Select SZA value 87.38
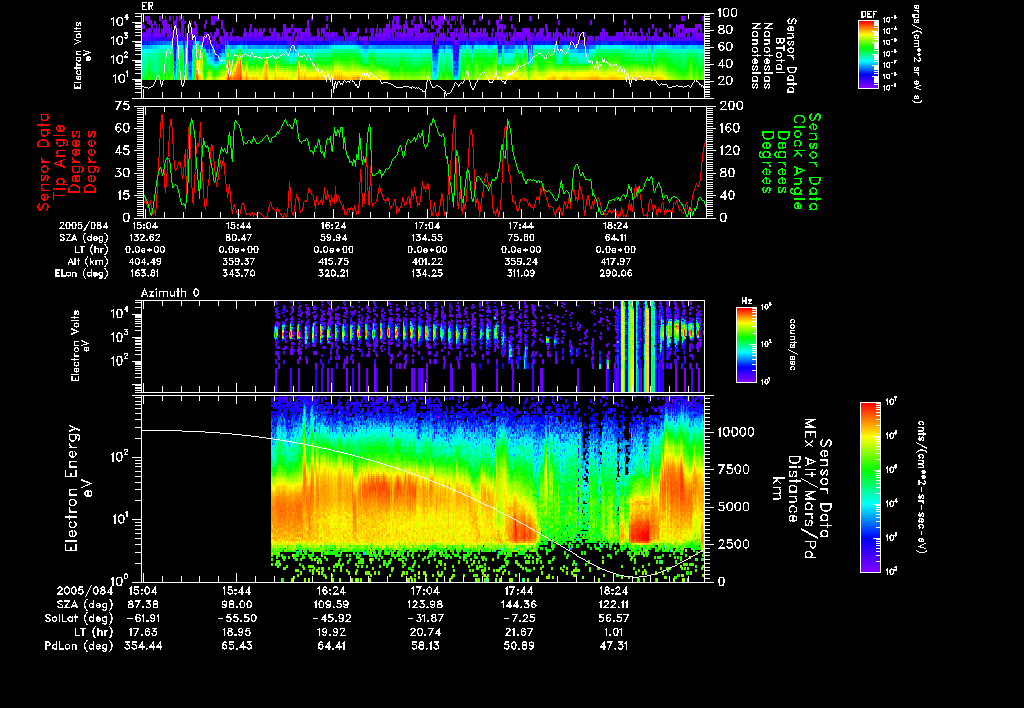 pos(142,604)
